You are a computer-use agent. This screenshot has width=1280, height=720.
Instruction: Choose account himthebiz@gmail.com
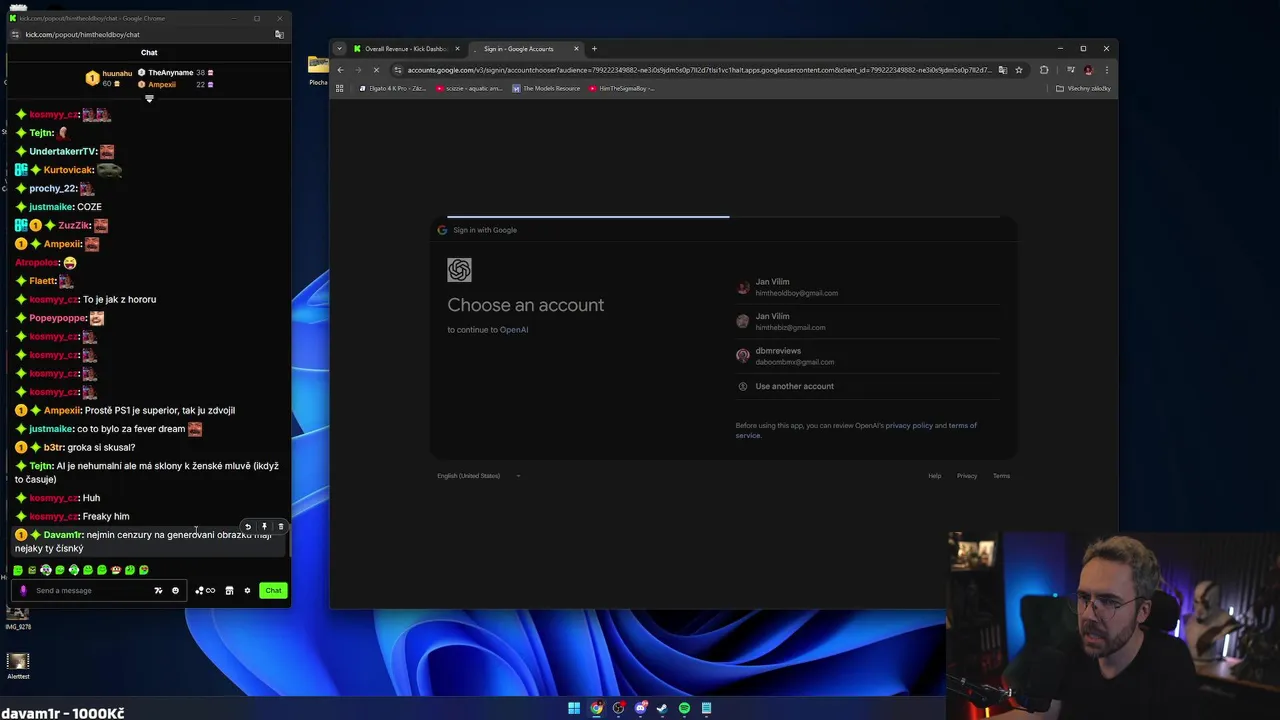click(x=867, y=322)
